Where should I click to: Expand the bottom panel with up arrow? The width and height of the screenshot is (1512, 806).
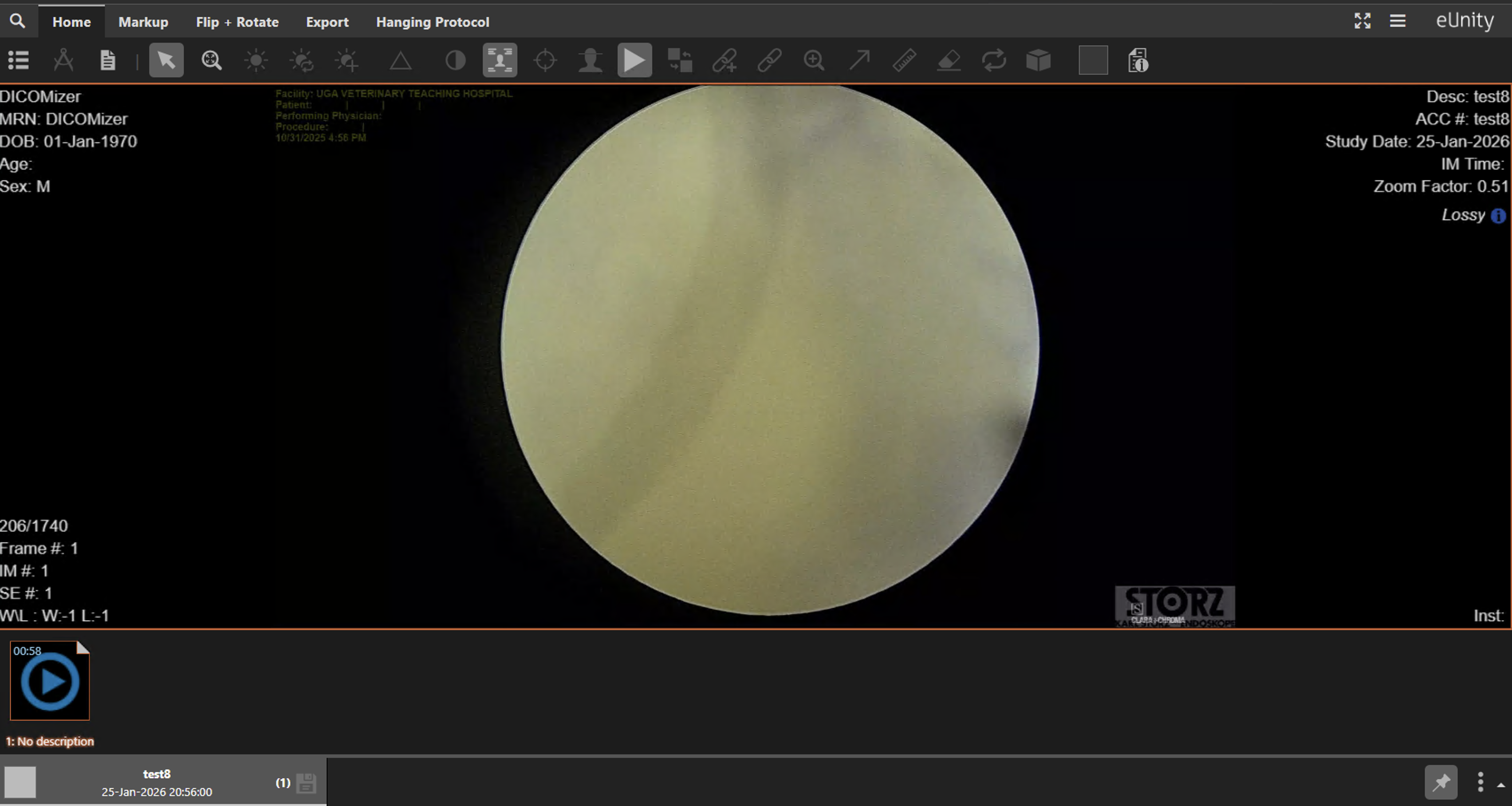(x=1500, y=785)
